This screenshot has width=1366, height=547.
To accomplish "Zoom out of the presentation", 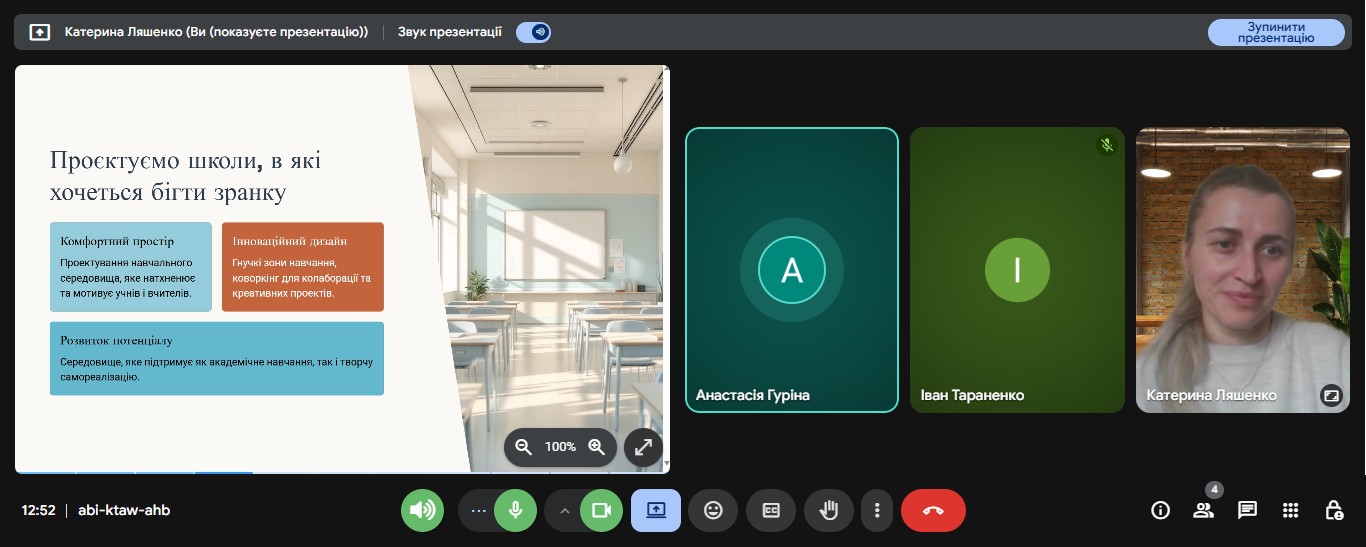I will [x=523, y=447].
